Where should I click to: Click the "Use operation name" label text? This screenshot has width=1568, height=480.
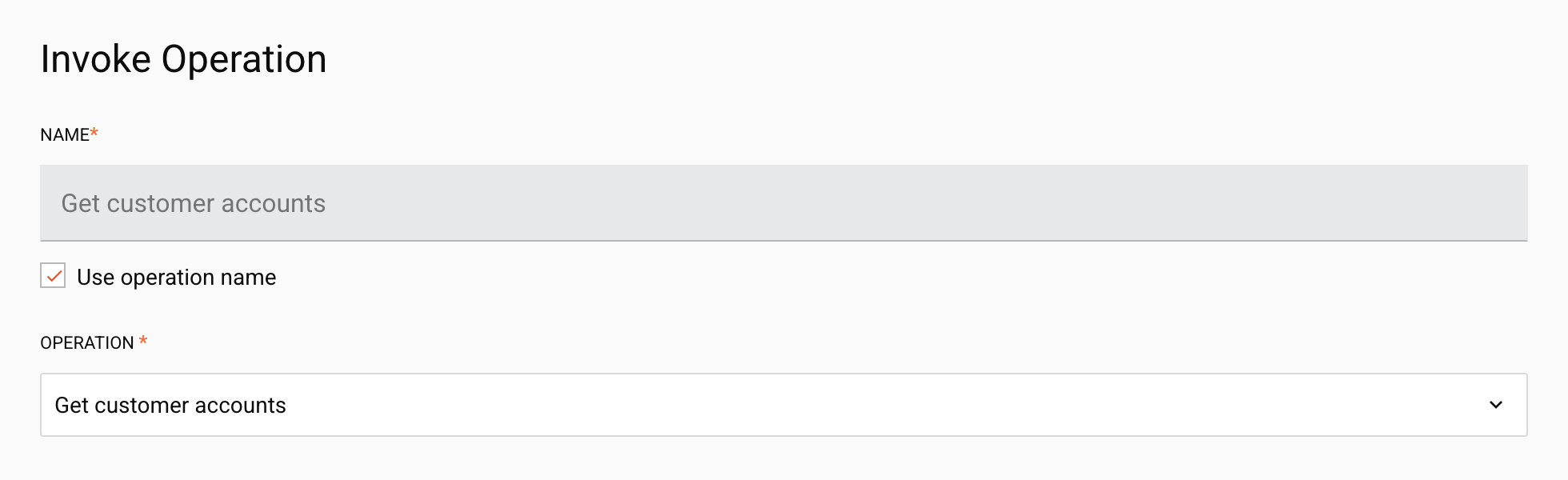pos(176,278)
